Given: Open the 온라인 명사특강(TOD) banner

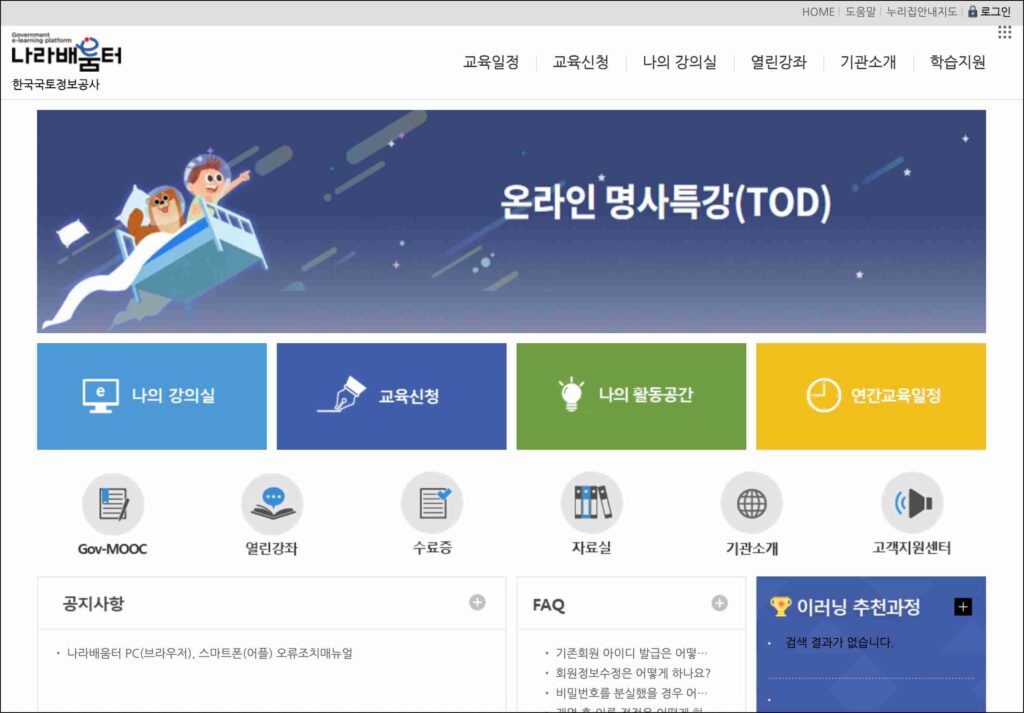Looking at the screenshot, I should coord(511,221).
